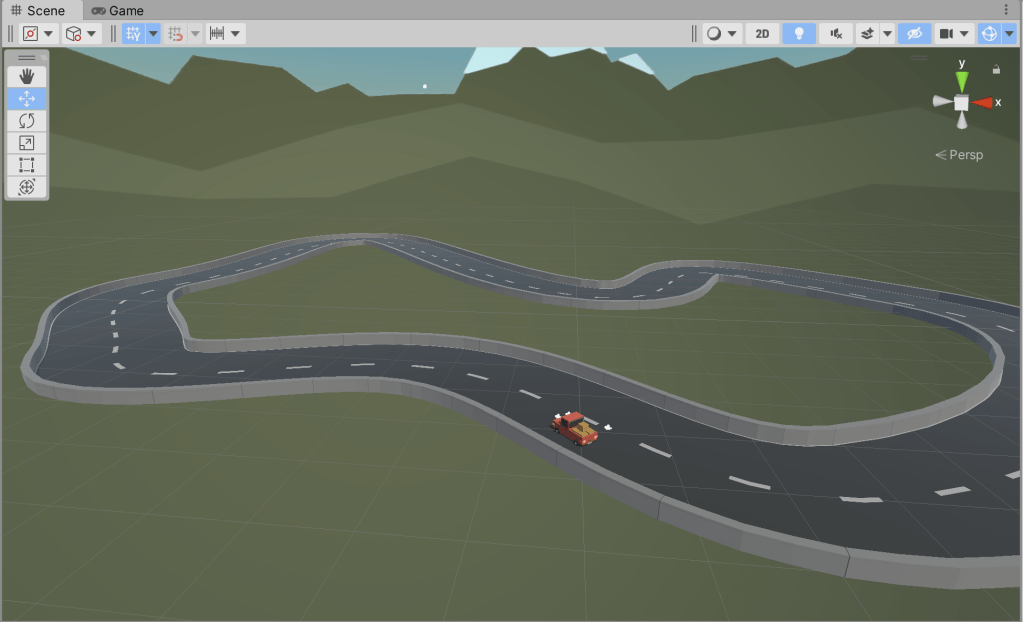Screen dimensions: 1023x622
Task: Select the Rotate tool
Action: pos(27,121)
